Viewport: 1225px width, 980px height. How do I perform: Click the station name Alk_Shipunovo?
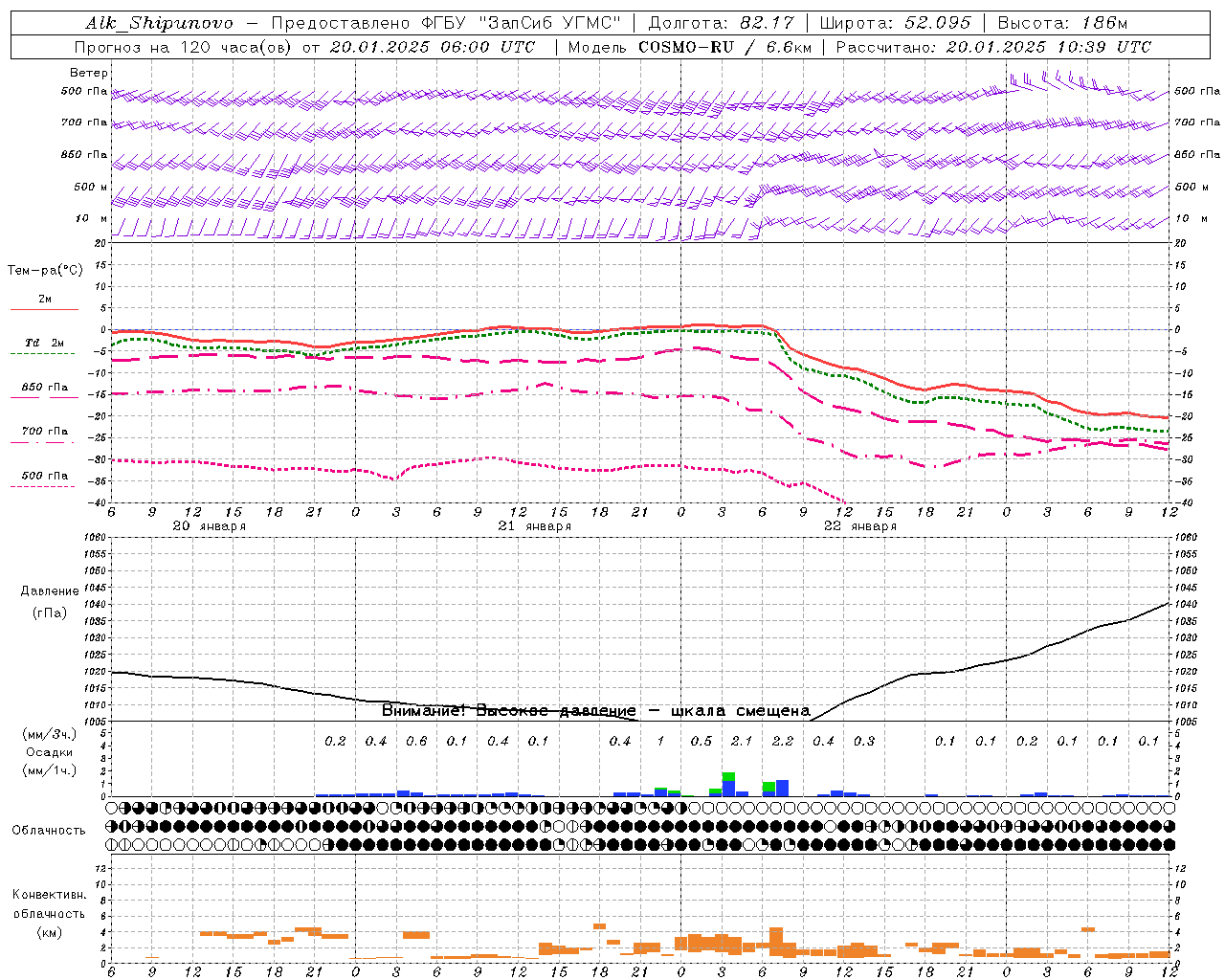tap(159, 23)
